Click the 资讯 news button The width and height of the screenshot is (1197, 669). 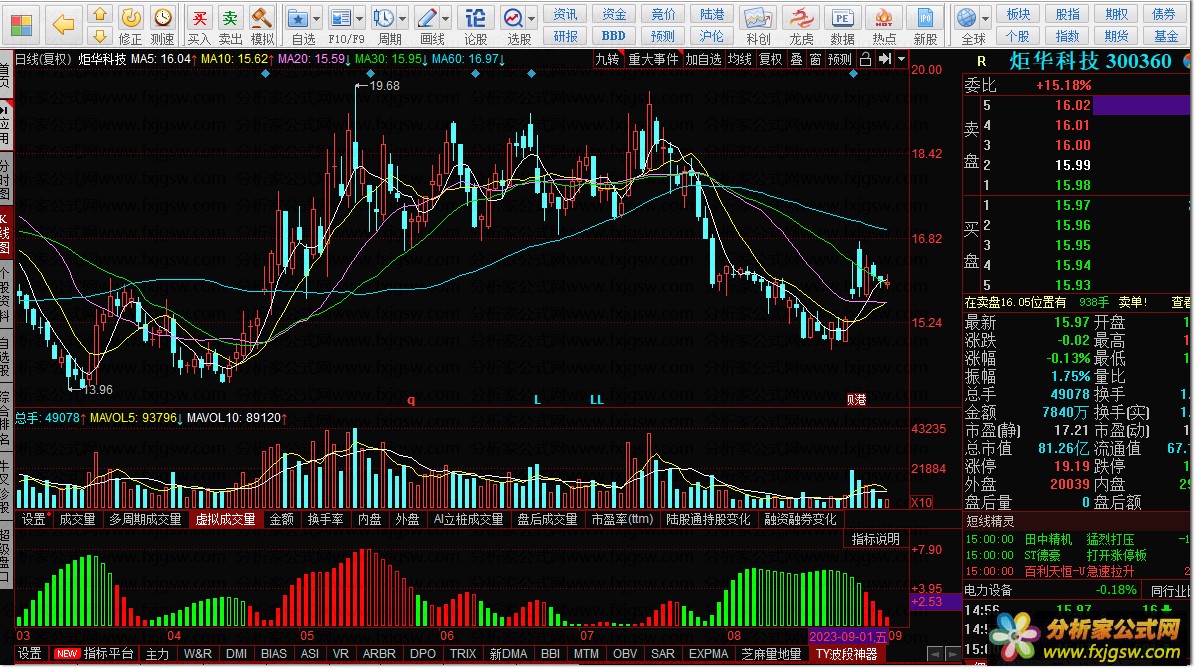(x=566, y=15)
